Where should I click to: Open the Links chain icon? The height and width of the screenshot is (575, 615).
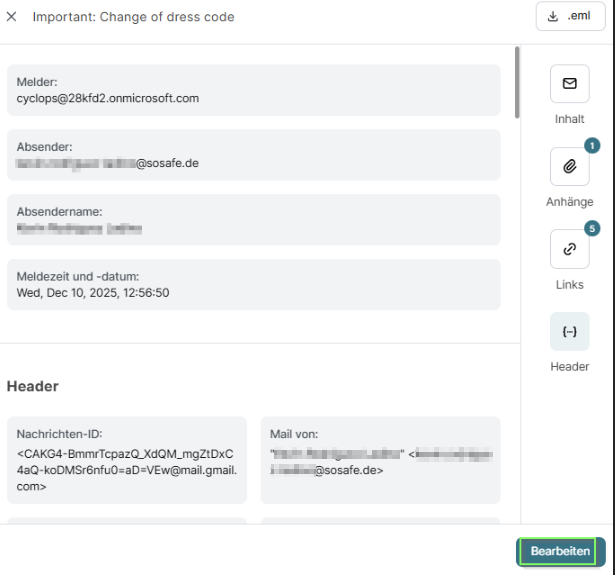[569, 249]
